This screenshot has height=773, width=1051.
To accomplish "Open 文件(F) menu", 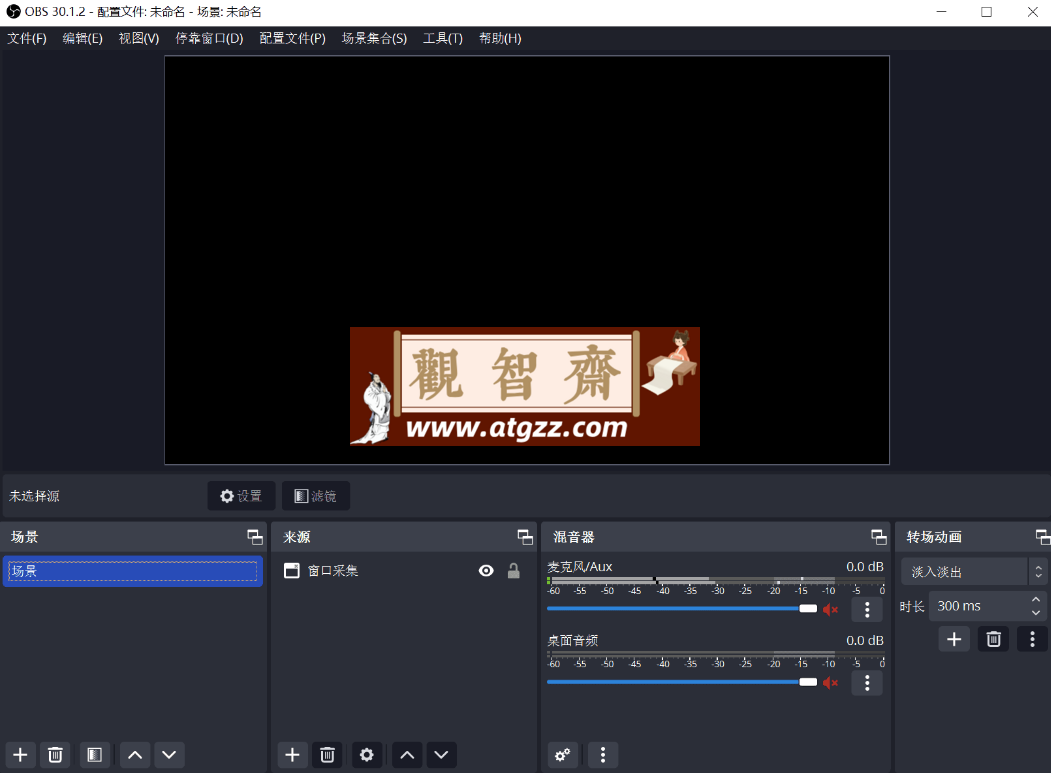I will (x=27, y=38).
